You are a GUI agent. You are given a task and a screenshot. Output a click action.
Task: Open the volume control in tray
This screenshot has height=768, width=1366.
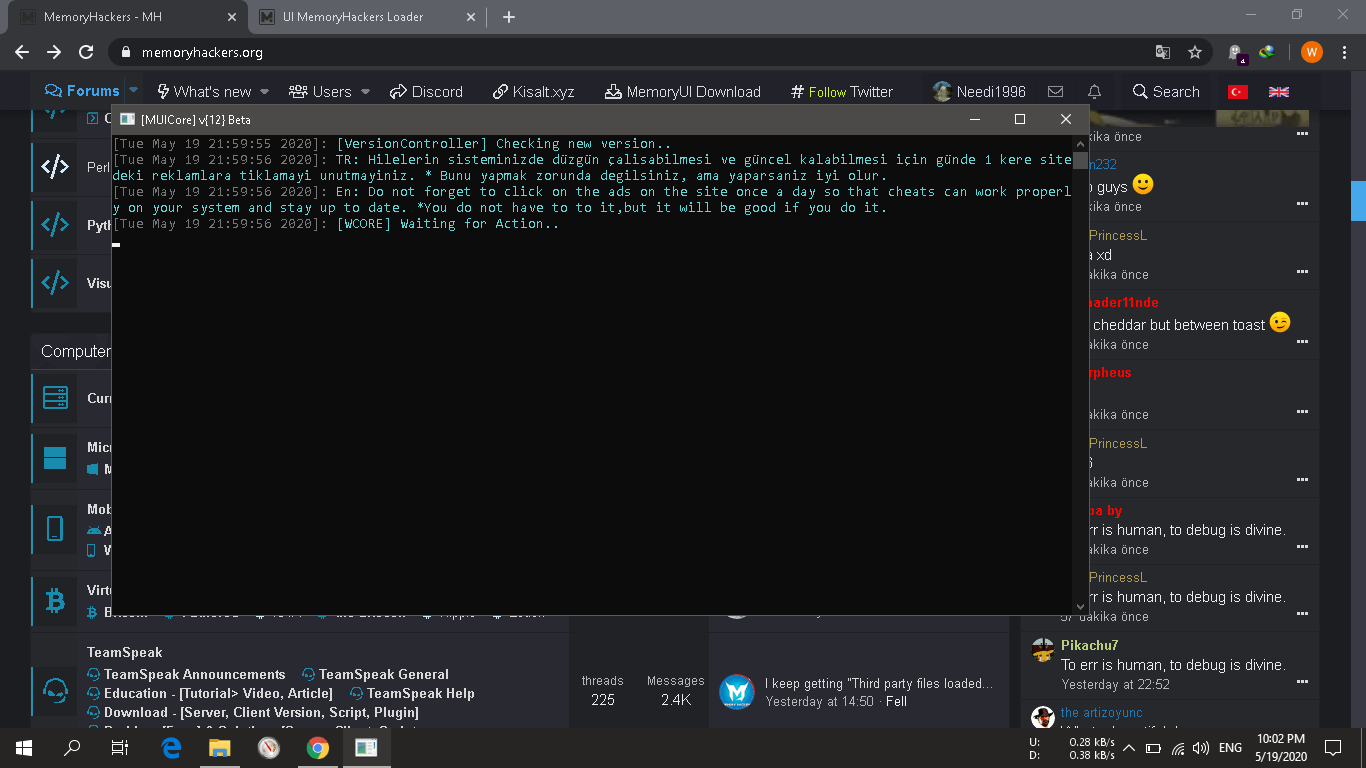[x=1201, y=748]
